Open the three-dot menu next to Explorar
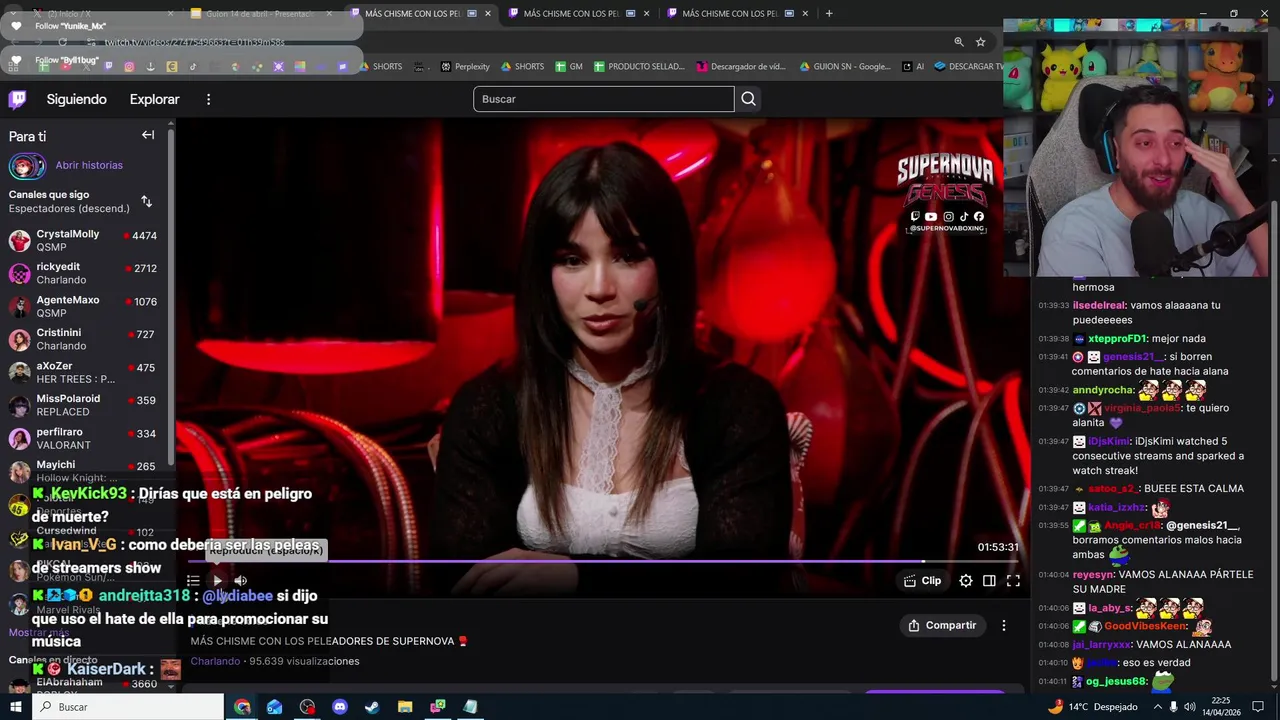The image size is (1280, 720). 208,99
